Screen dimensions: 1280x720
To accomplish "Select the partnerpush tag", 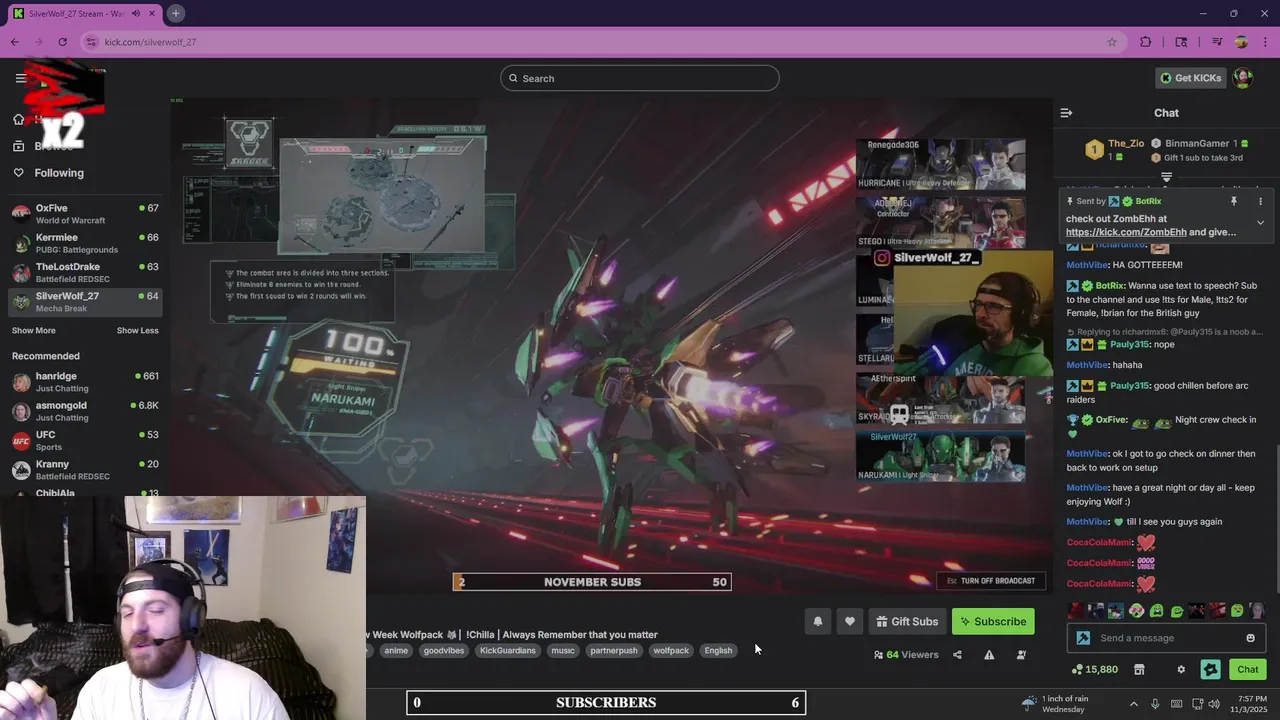I will (x=614, y=650).
